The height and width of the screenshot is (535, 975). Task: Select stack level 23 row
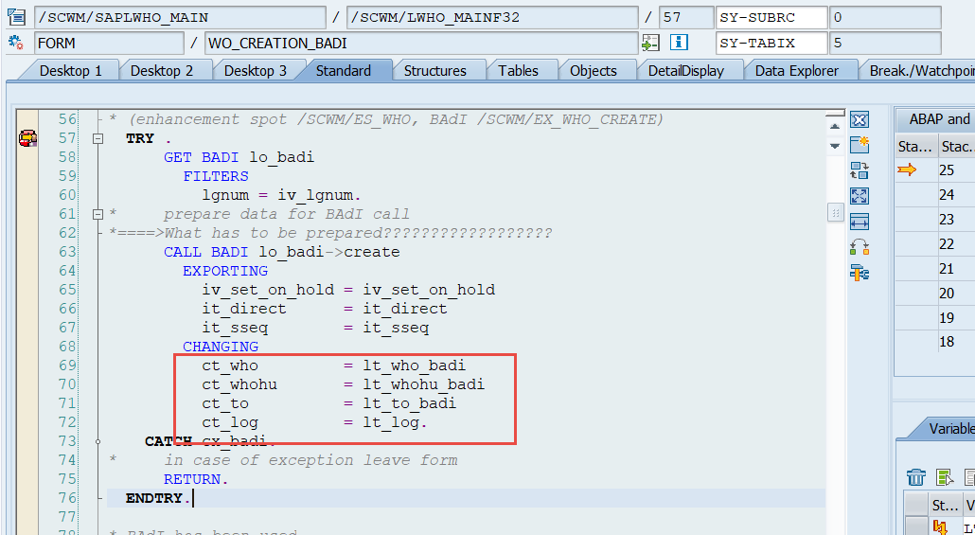(935, 219)
